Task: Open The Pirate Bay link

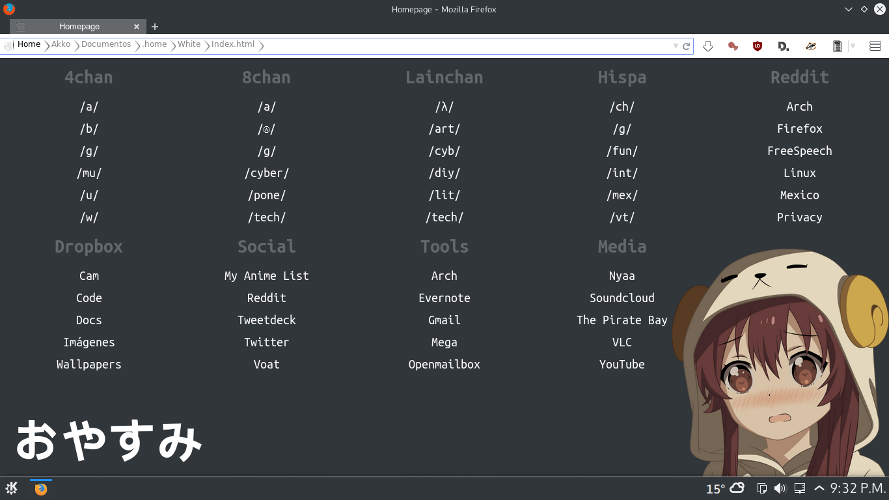Action: click(x=622, y=320)
